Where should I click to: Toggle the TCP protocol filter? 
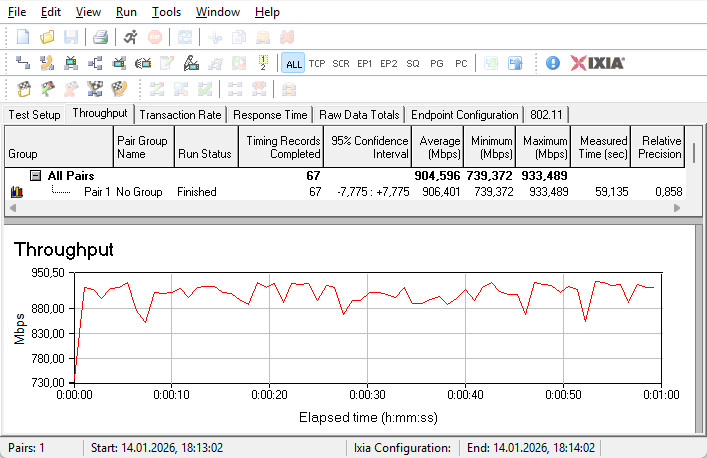tap(317, 63)
